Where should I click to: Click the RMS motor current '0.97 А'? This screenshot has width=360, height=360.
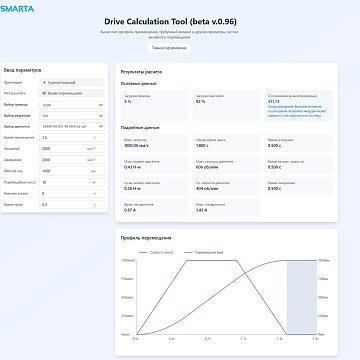pyautogui.click(x=130, y=210)
